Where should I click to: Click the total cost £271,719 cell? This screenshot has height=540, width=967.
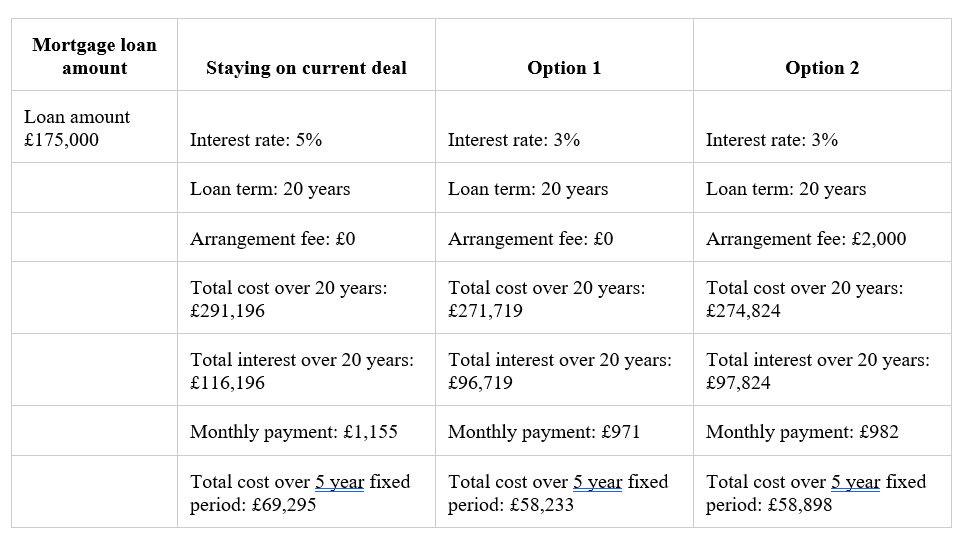[x=564, y=298]
